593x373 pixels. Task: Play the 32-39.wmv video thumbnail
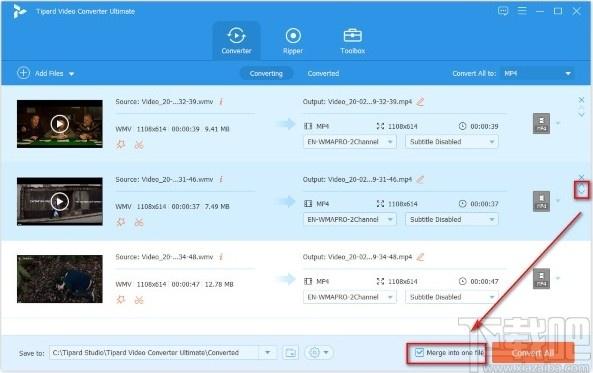tap(60, 124)
